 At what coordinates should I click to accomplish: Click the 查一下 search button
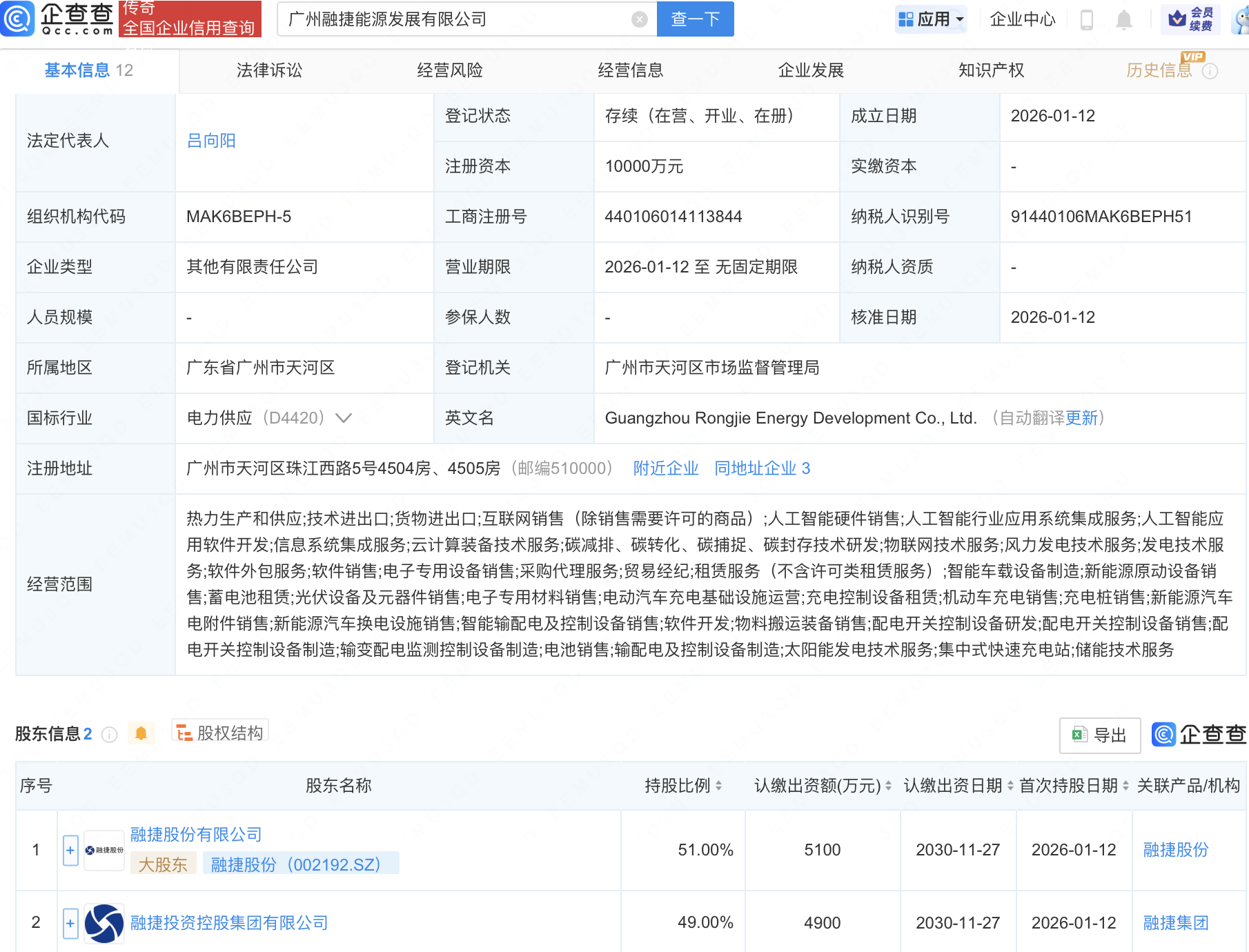coord(694,19)
